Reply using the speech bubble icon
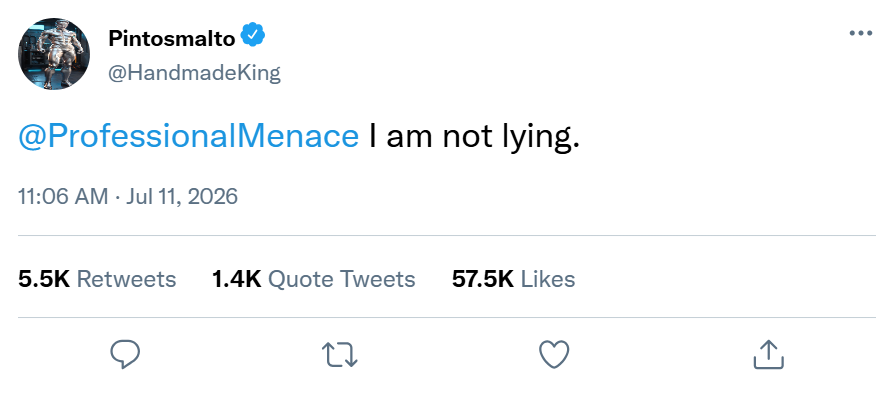 coord(125,354)
